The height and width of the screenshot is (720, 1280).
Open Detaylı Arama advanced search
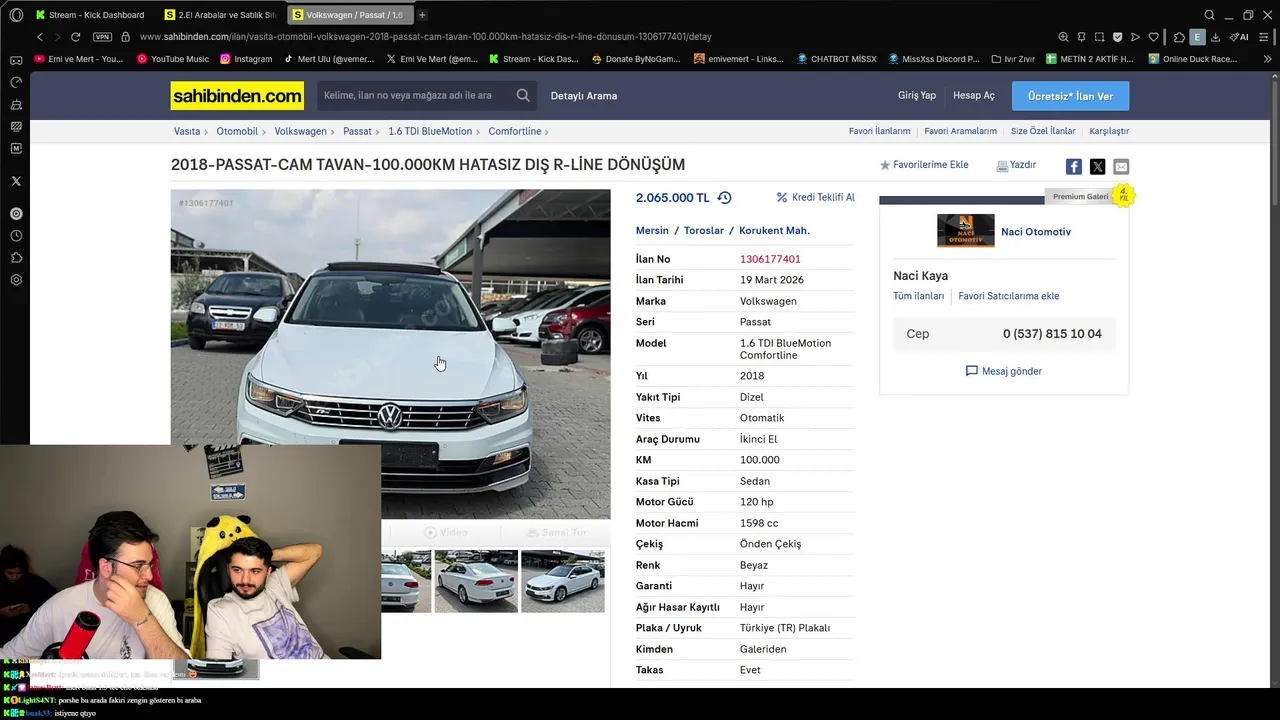click(x=584, y=96)
